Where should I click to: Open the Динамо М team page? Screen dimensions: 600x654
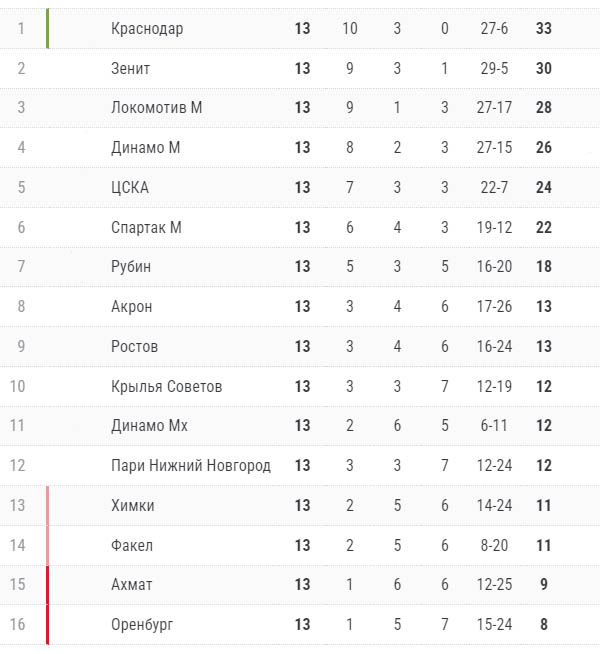pyautogui.click(x=145, y=148)
